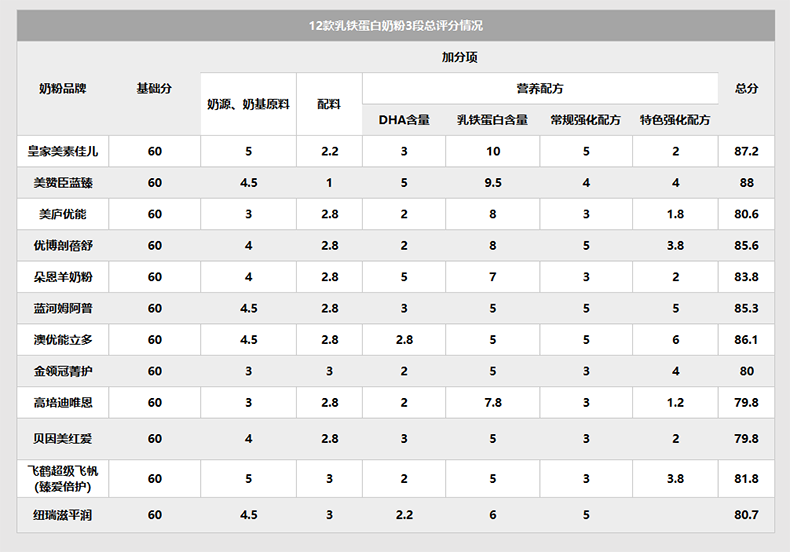This screenshot has height=552, width=790.
Task: Select the 奶粉品牌 column header
Action: pyautogui.click(x=63, y=89)
